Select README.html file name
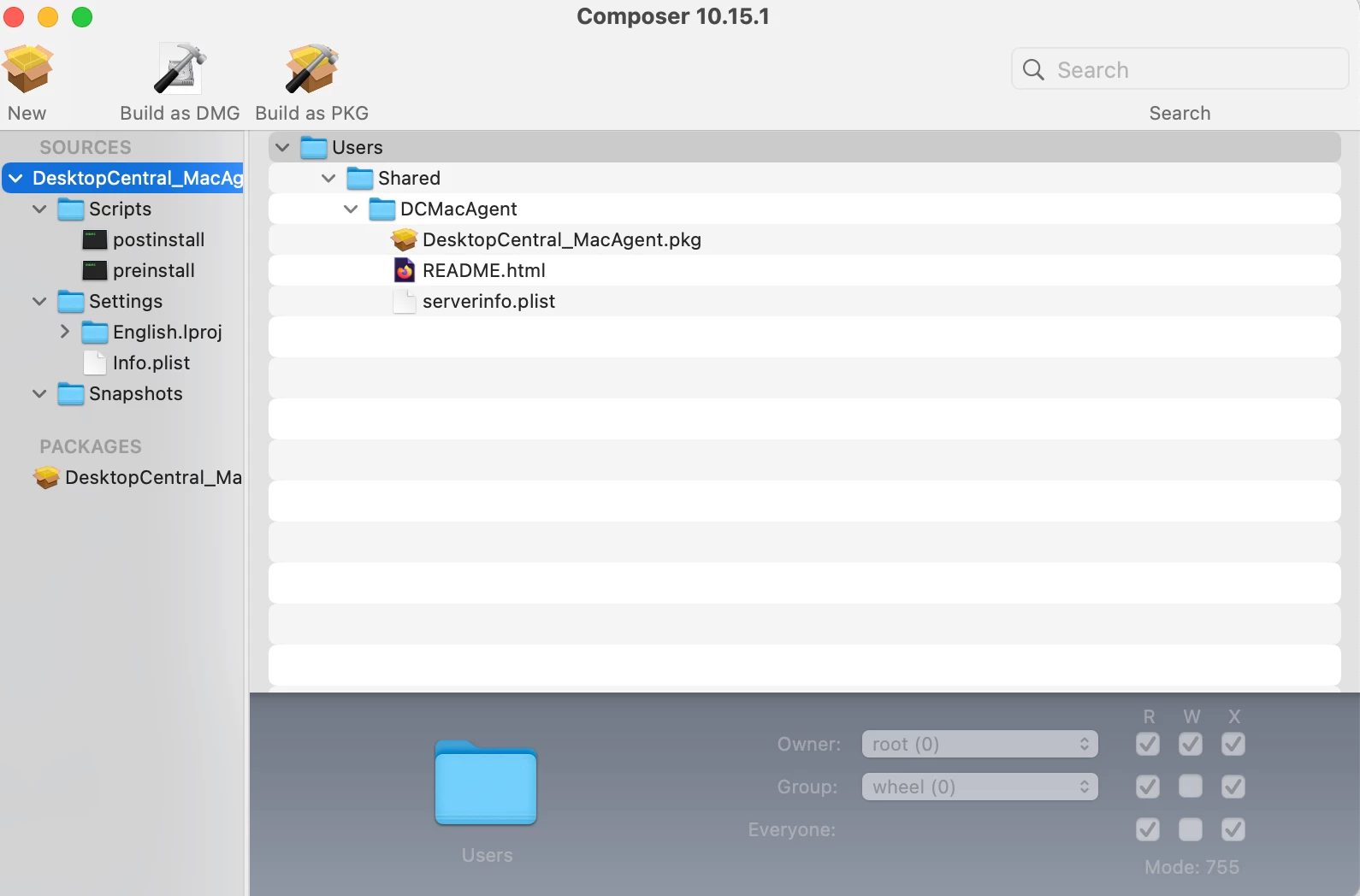Screen dimensions: 1360x896 (x=484, y=270)
